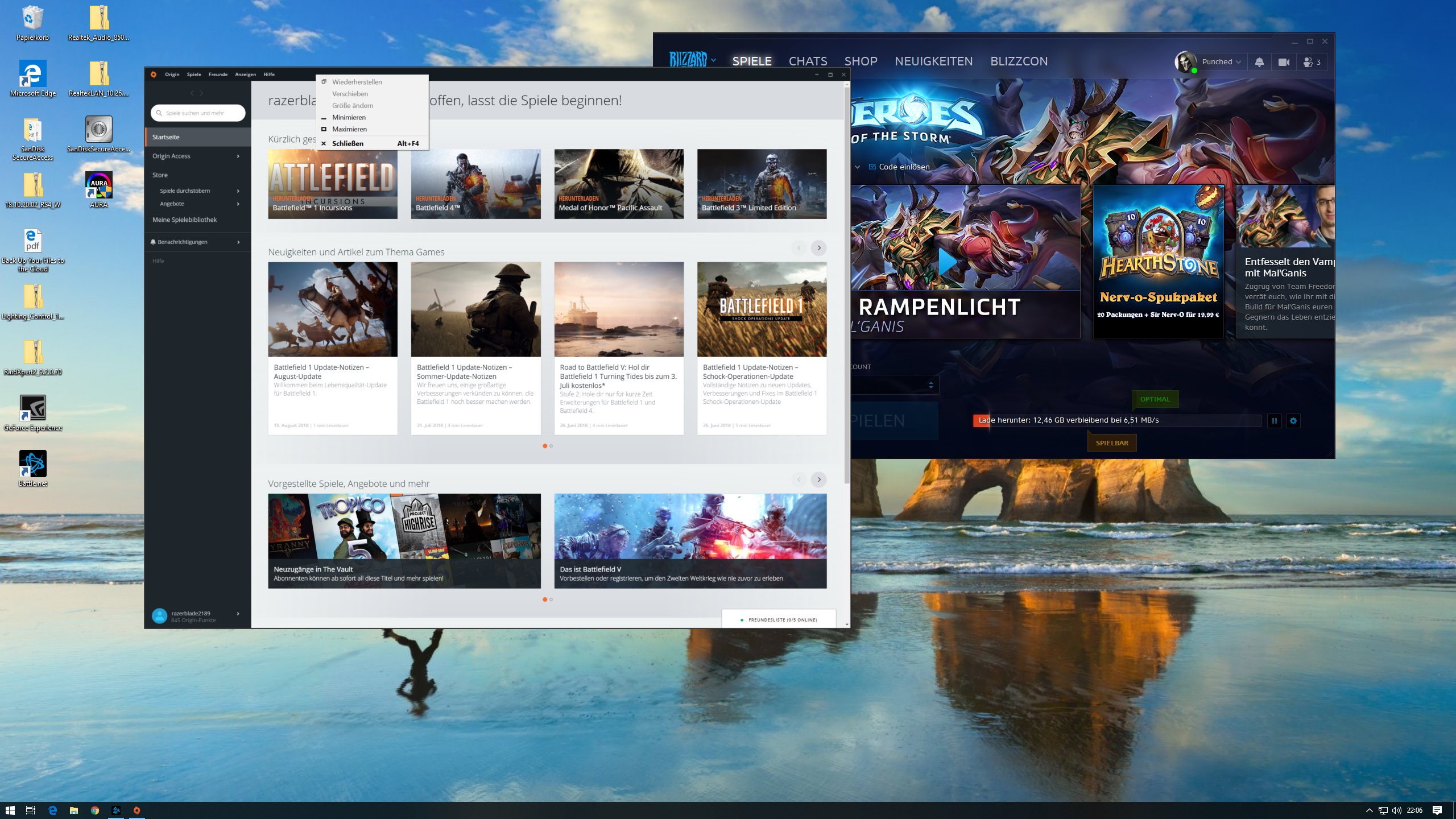This screenshot has width=1456, height=819.
Task: Click the Origin logo in the title bar
Action: [154, 75]
